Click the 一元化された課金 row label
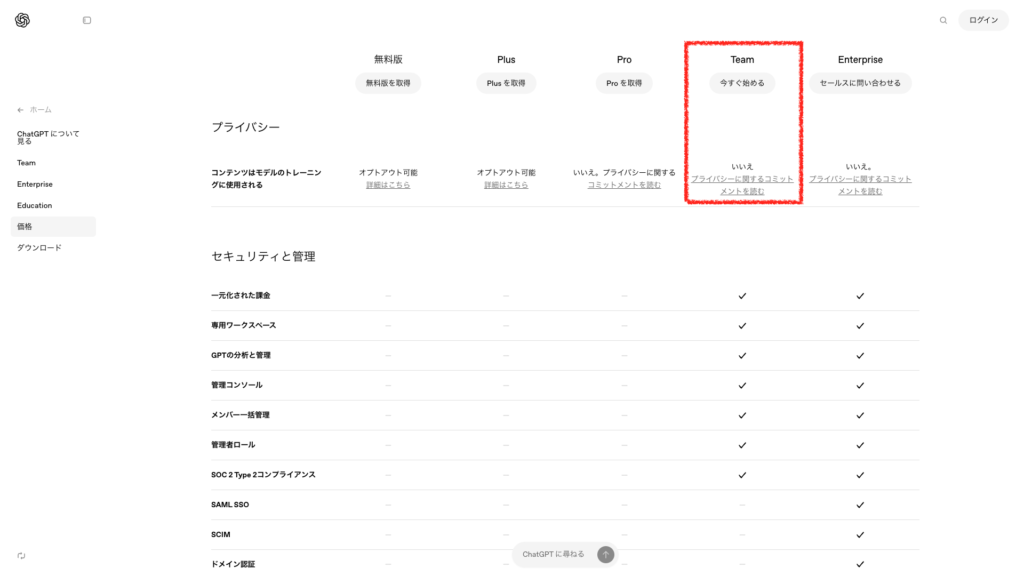1024x576 pixels. click(x=240, y=296)
